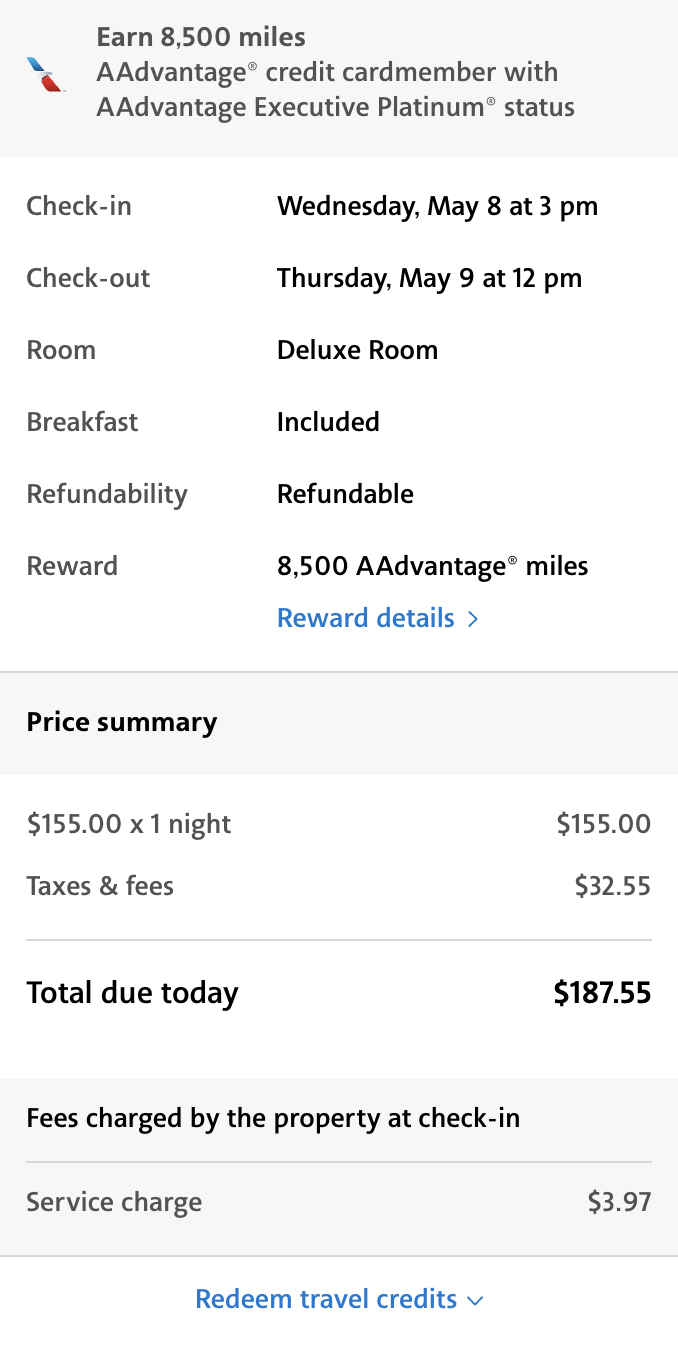
Task: Click the Taxes & fees amount $32.55
Action: tap(612, 886)
